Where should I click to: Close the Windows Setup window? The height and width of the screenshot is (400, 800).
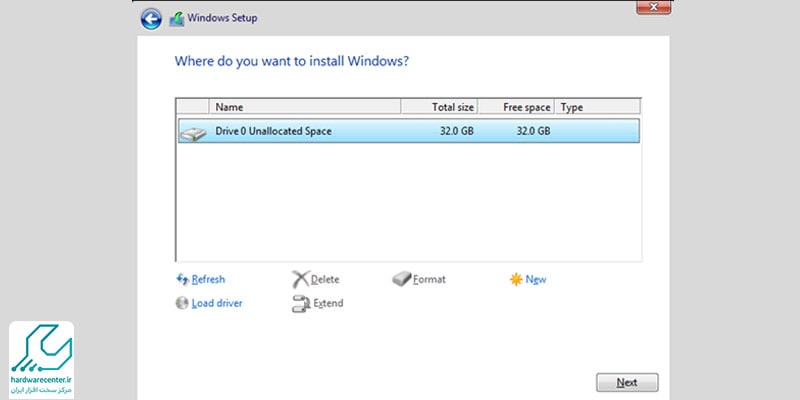[x=654, y=7]
